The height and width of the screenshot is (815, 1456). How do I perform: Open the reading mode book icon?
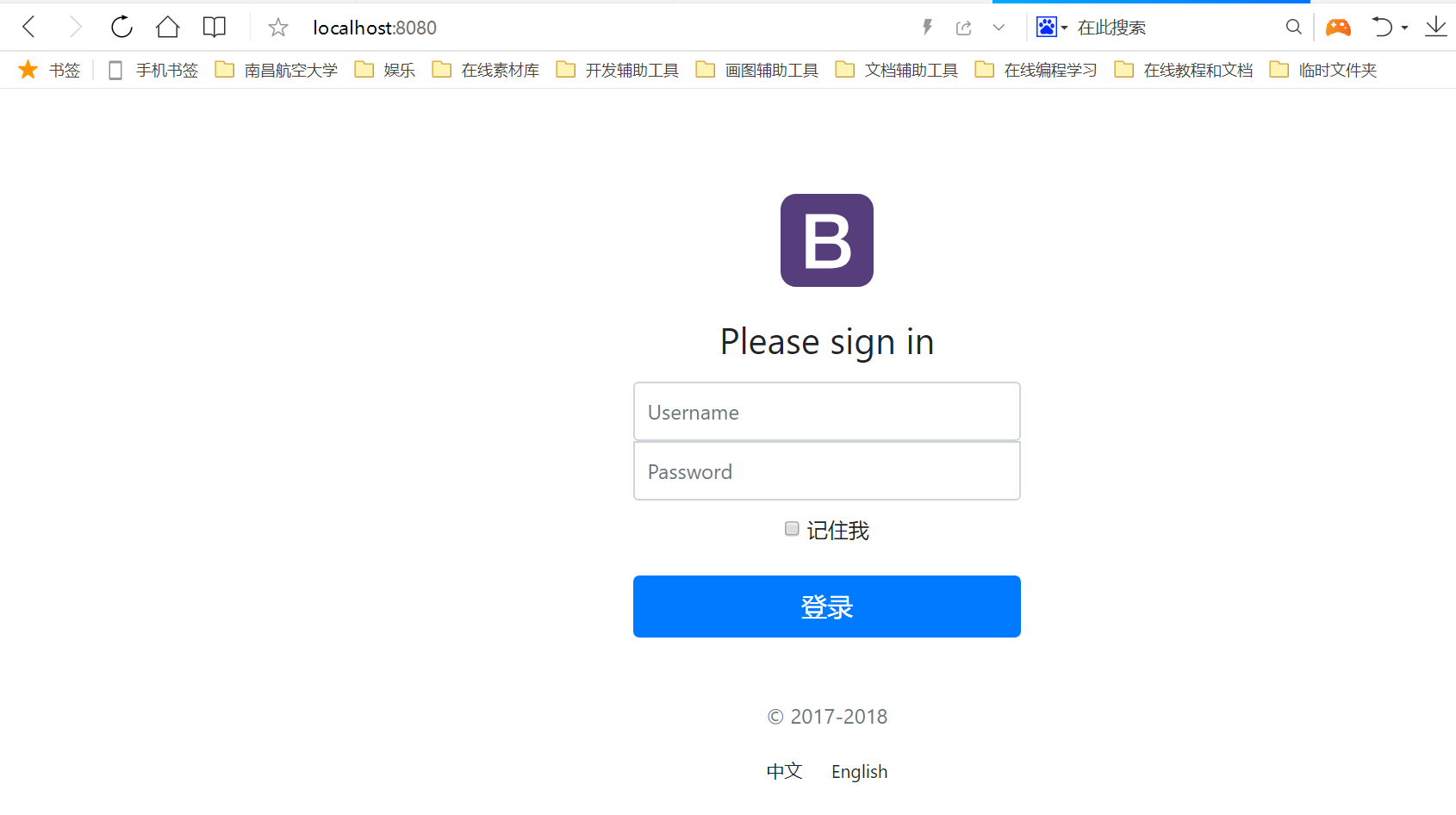click(215, 28)
